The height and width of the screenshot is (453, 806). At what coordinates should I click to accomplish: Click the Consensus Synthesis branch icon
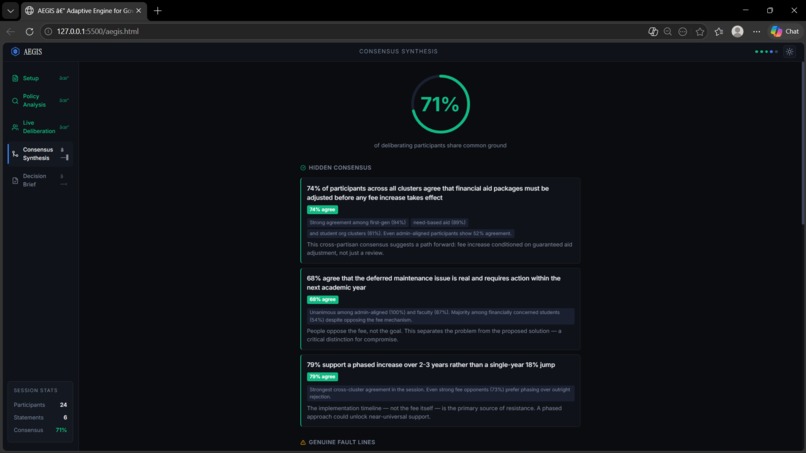(15, 154)
